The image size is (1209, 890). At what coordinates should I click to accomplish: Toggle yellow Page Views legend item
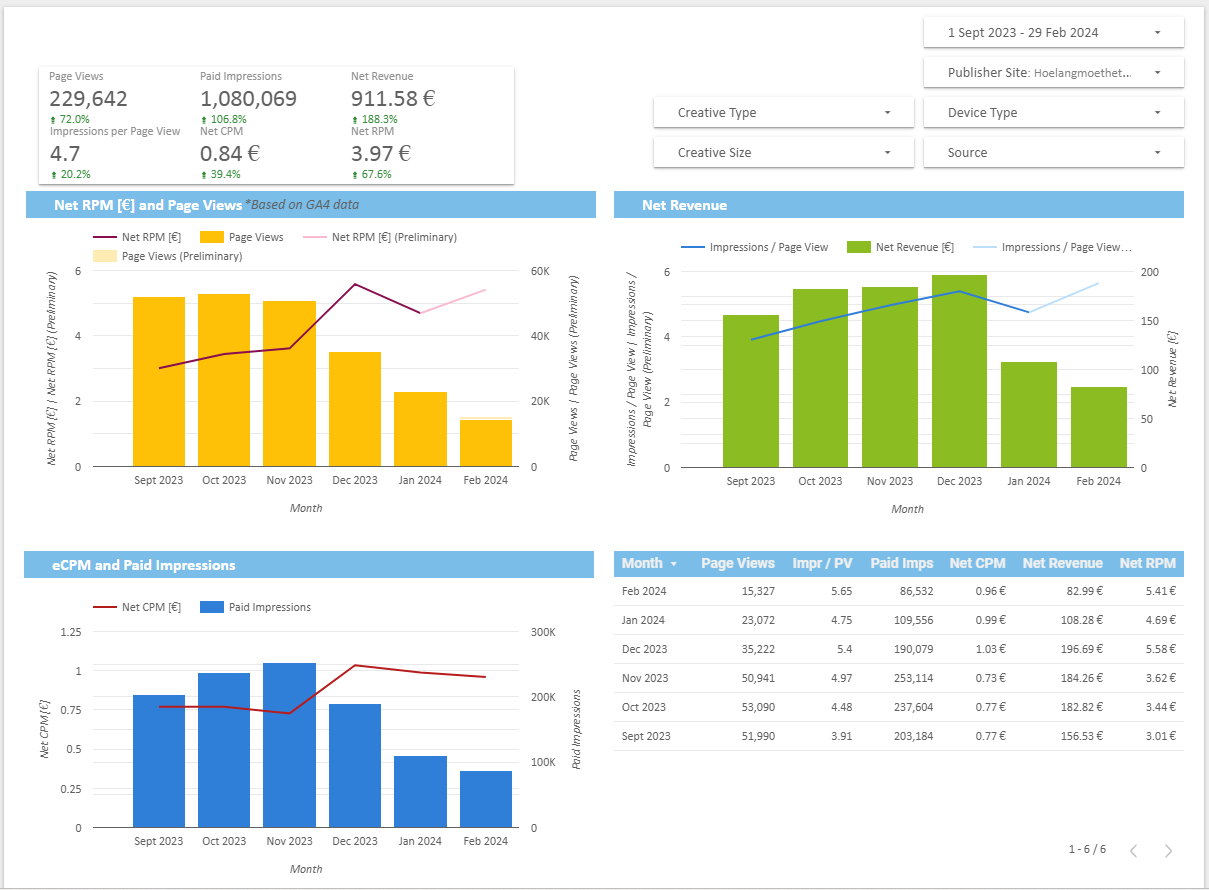tap(242, 237)
